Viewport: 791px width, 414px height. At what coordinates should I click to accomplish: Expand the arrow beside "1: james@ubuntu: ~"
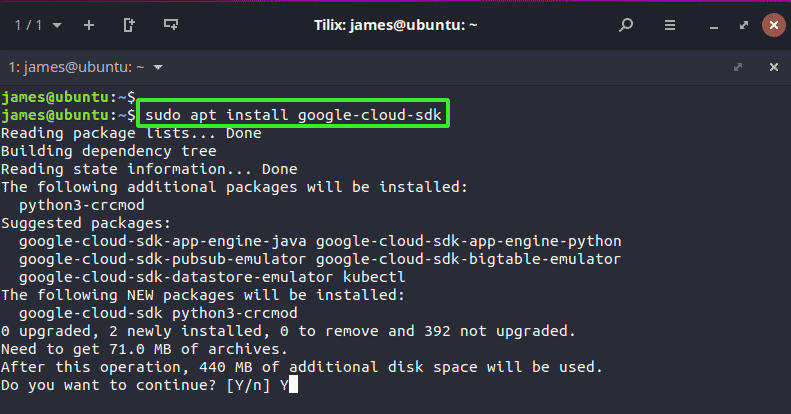pos(158,68)
